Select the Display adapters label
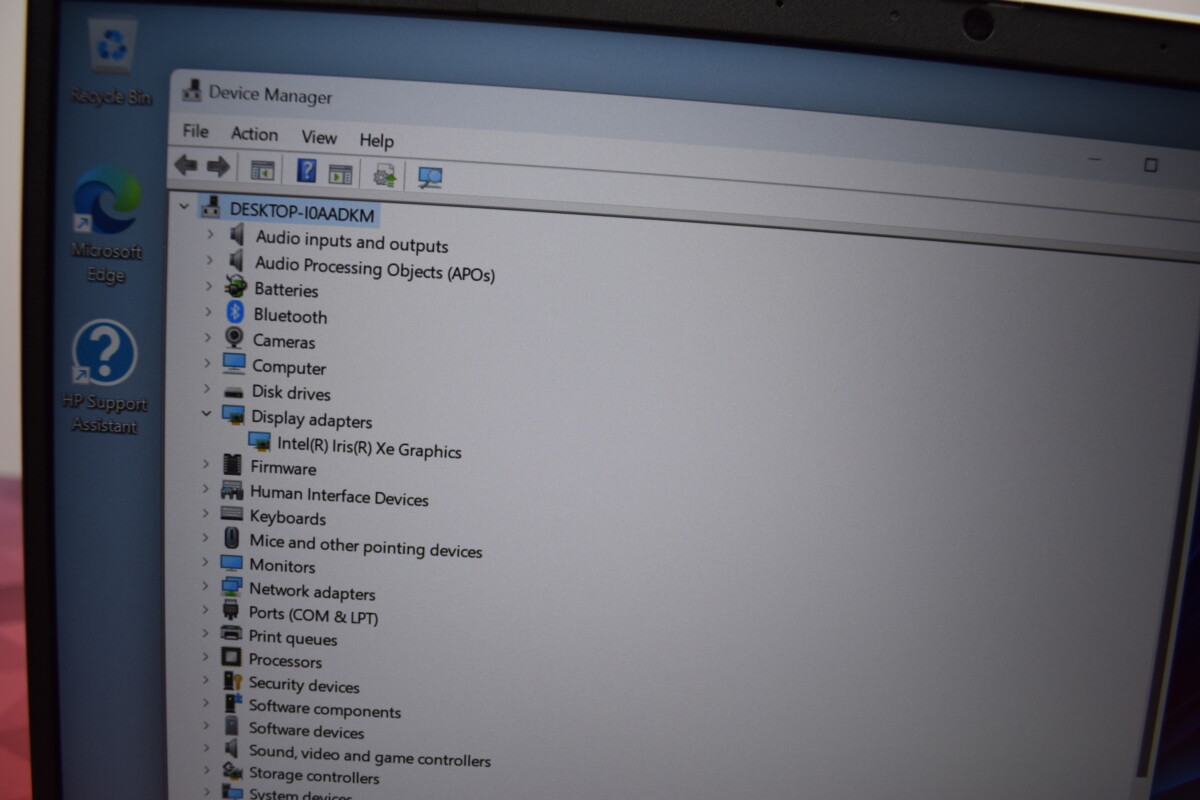Screen dimensions: 1200x800 click(x=311, y=419)
